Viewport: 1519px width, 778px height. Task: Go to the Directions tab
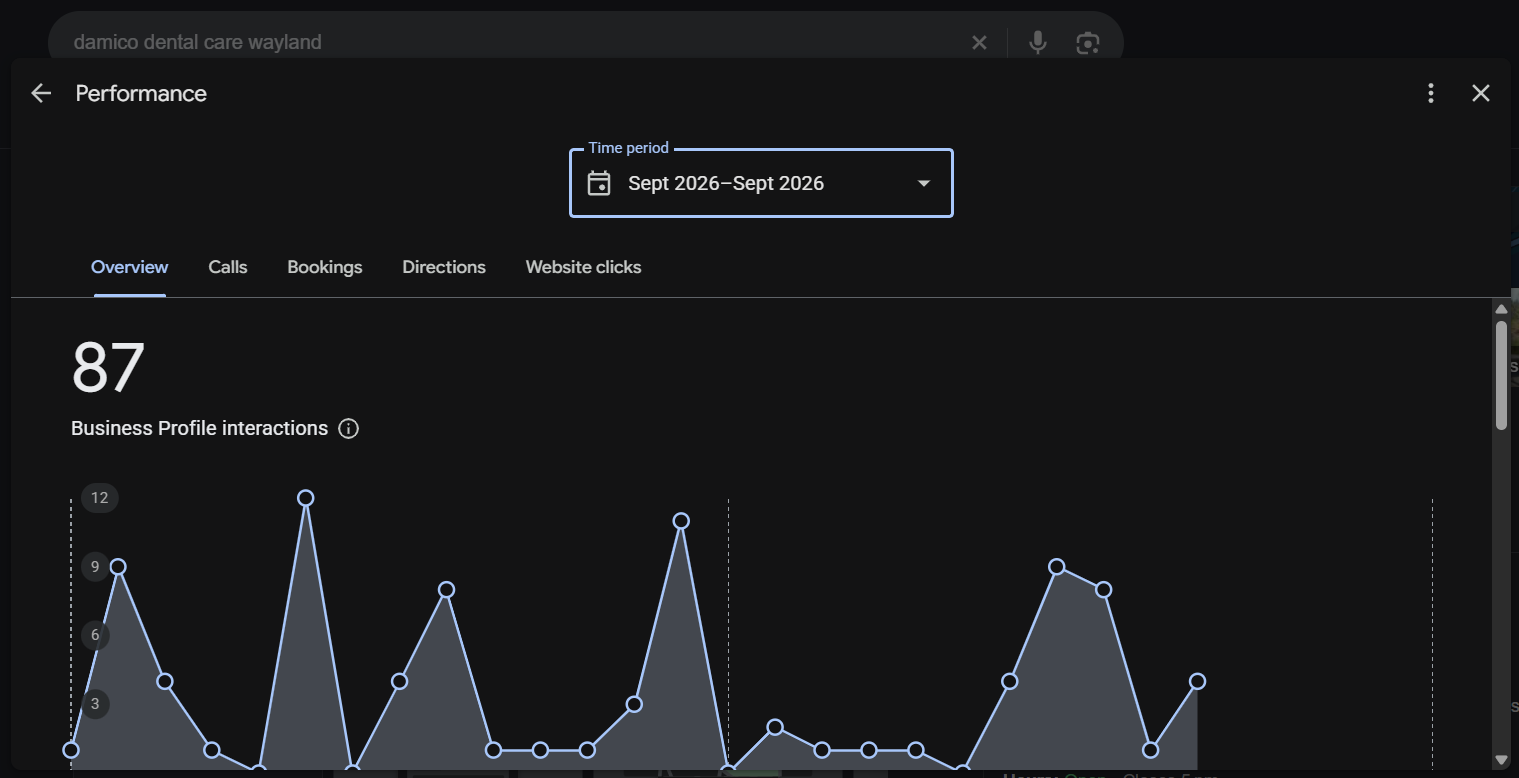(444, 267)
